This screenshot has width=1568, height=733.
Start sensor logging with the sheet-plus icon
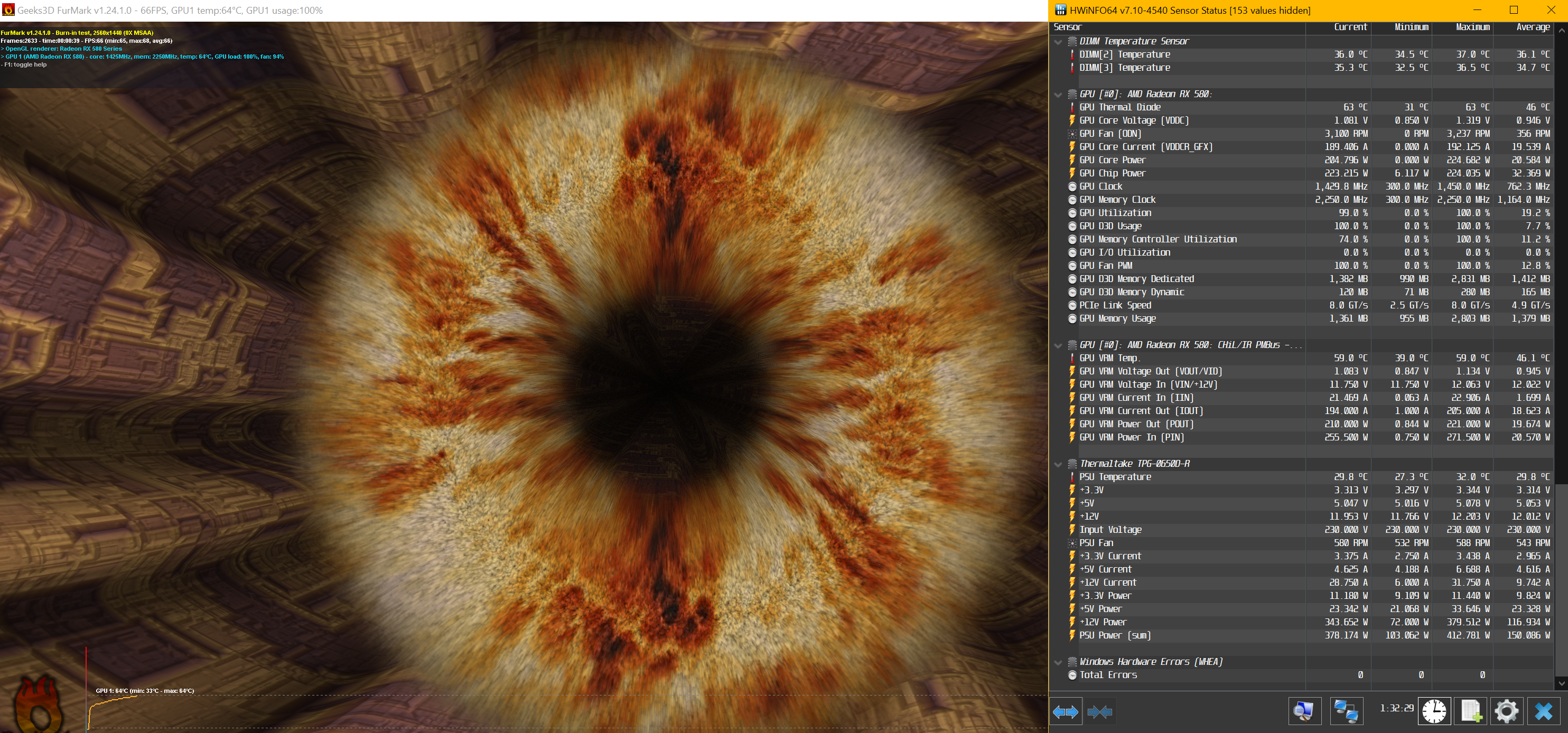(x=1471, y=711)
